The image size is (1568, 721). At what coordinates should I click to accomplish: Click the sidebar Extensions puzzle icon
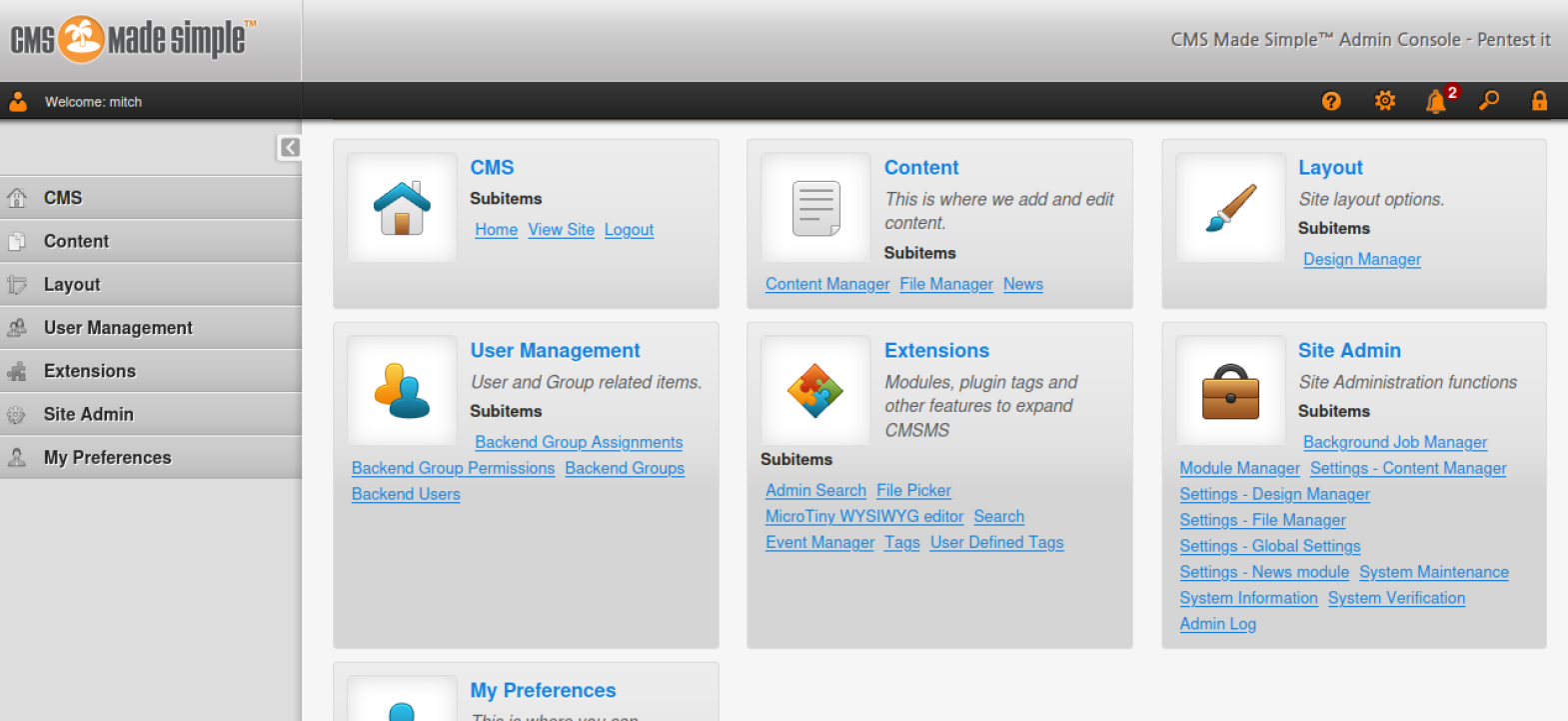pos(17,371)
